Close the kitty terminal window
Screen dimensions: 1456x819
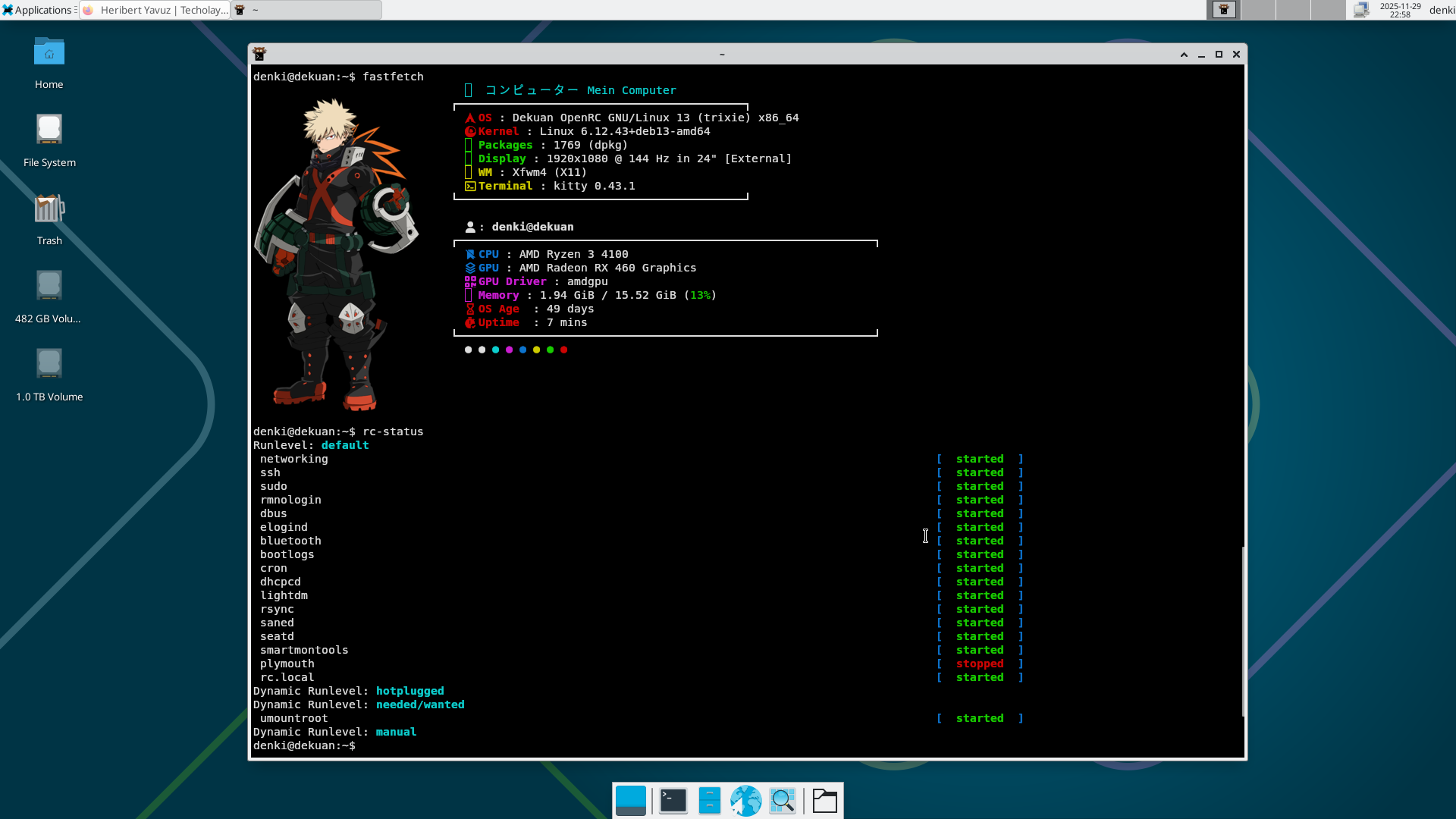point(1236,55)
